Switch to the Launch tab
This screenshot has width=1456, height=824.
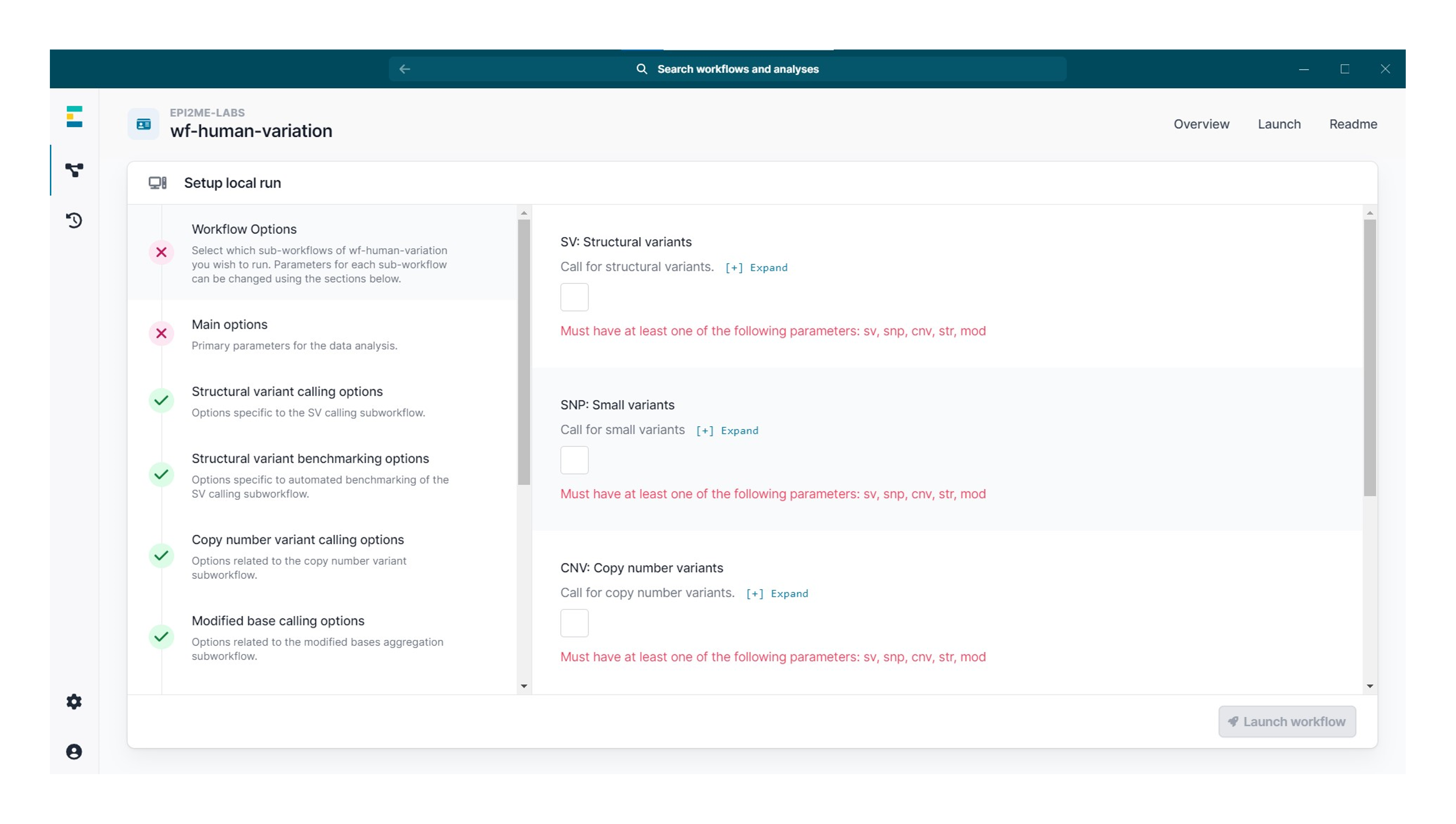pos(1279,124)
